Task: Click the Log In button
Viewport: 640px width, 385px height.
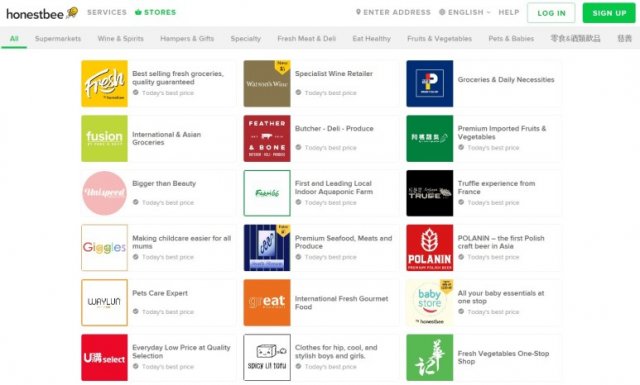Action: pyautogui.click(x=551, y=13)
